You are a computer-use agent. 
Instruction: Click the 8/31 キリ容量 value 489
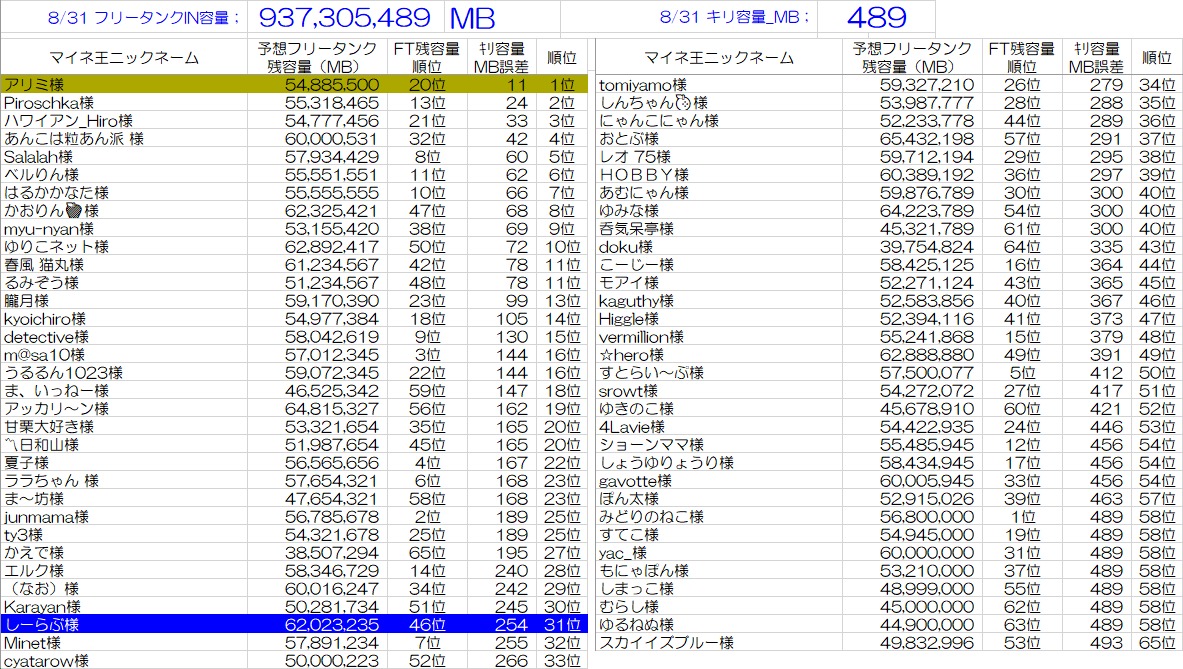pos(875,17)
